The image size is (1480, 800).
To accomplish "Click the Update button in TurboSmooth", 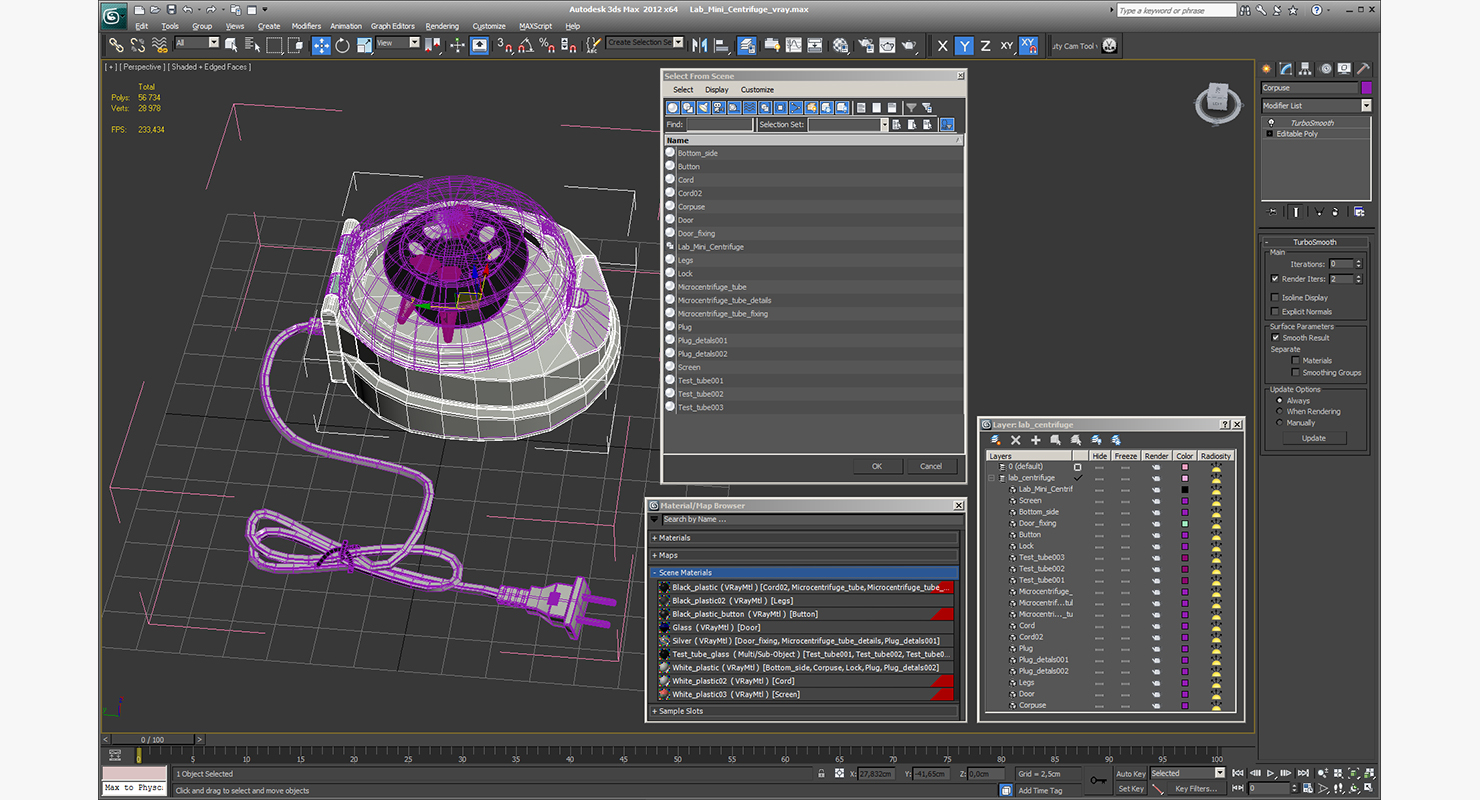I will (1315, 438).
